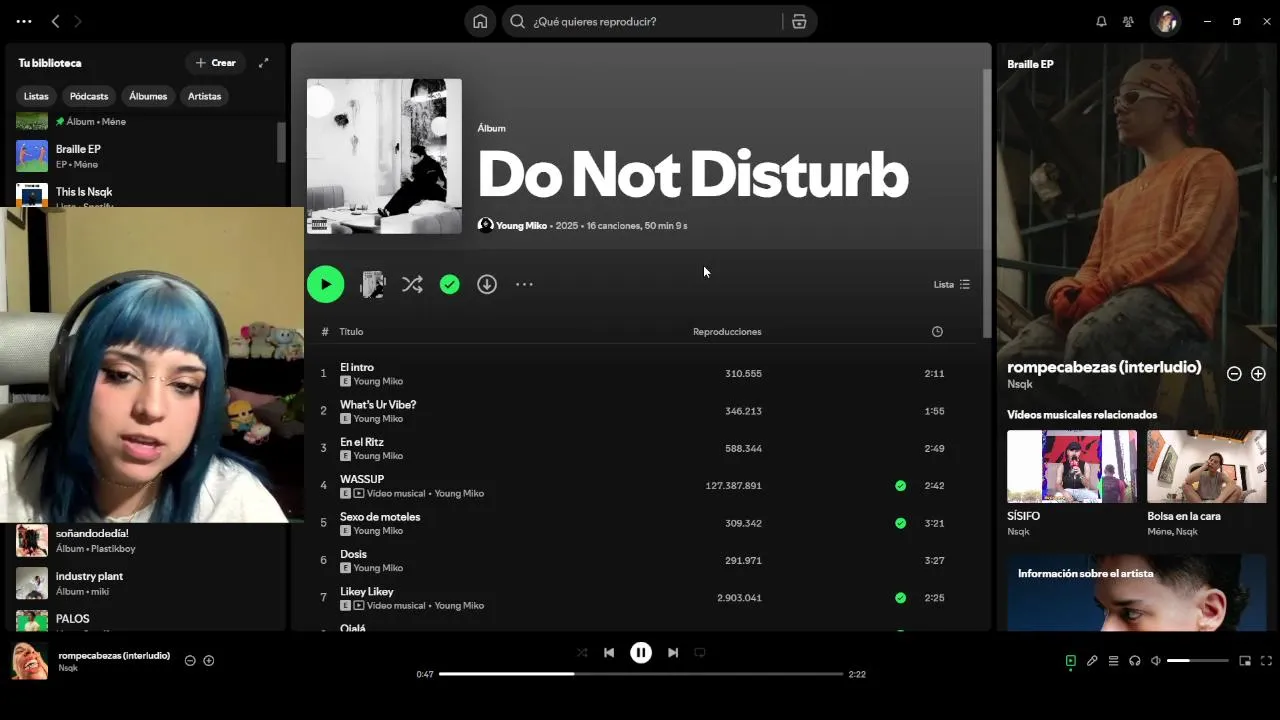The width and height of the screenshot is (1280, 720).
Task: Open Nsqk artist link in right panel
Action: coord(1020,384)
